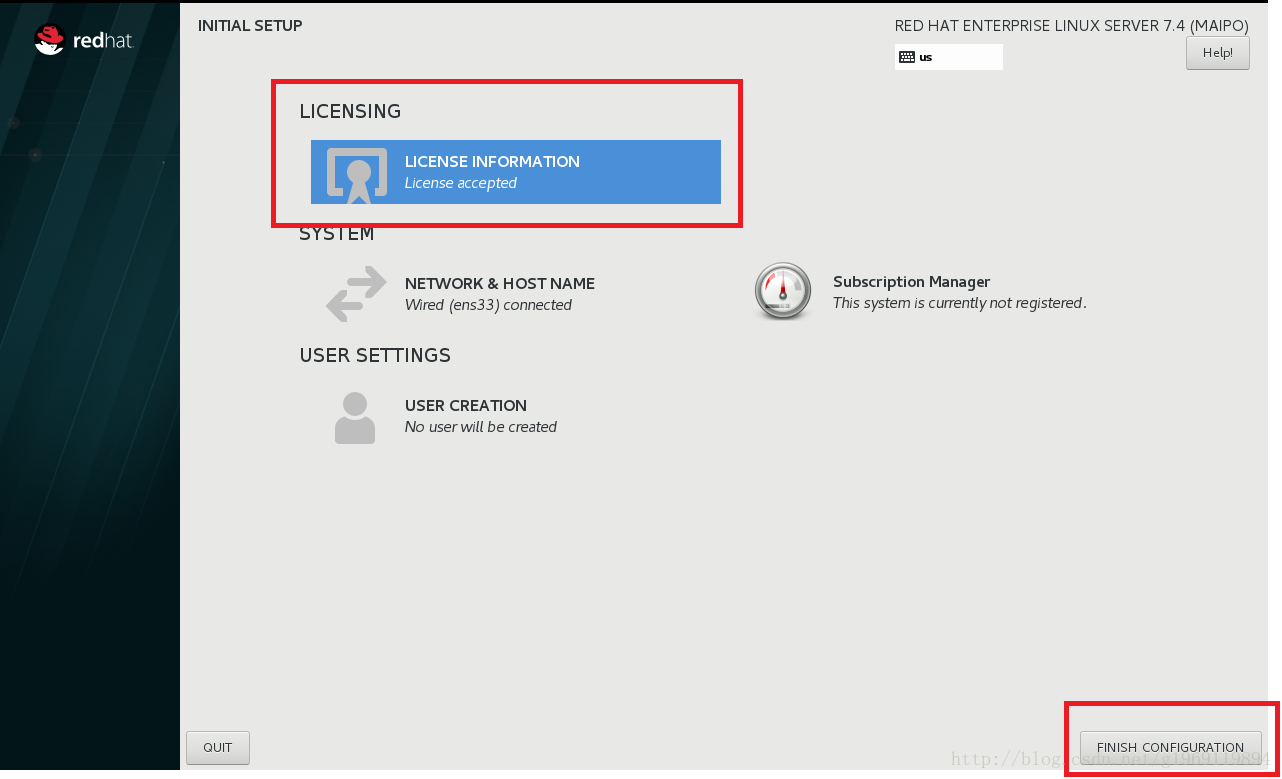Open the Help button
The height and width of the screenshot is (779, 1282).
(1217, 53)
